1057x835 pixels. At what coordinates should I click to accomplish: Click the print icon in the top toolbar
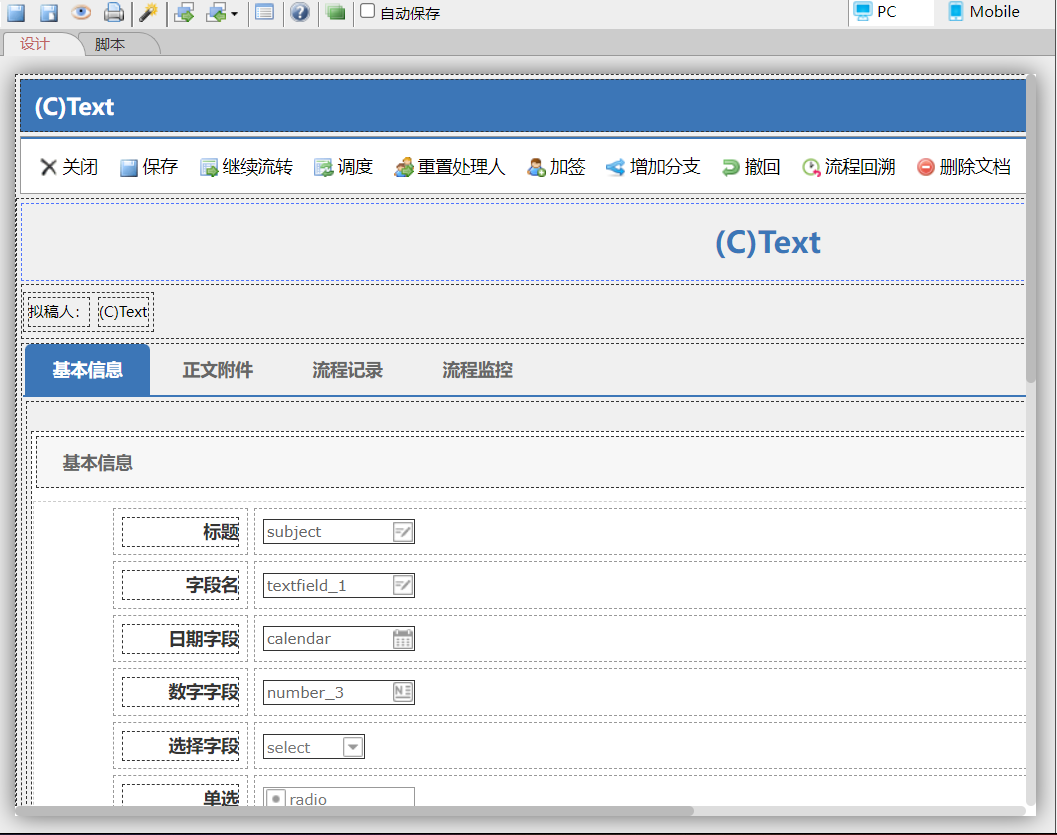113,12
